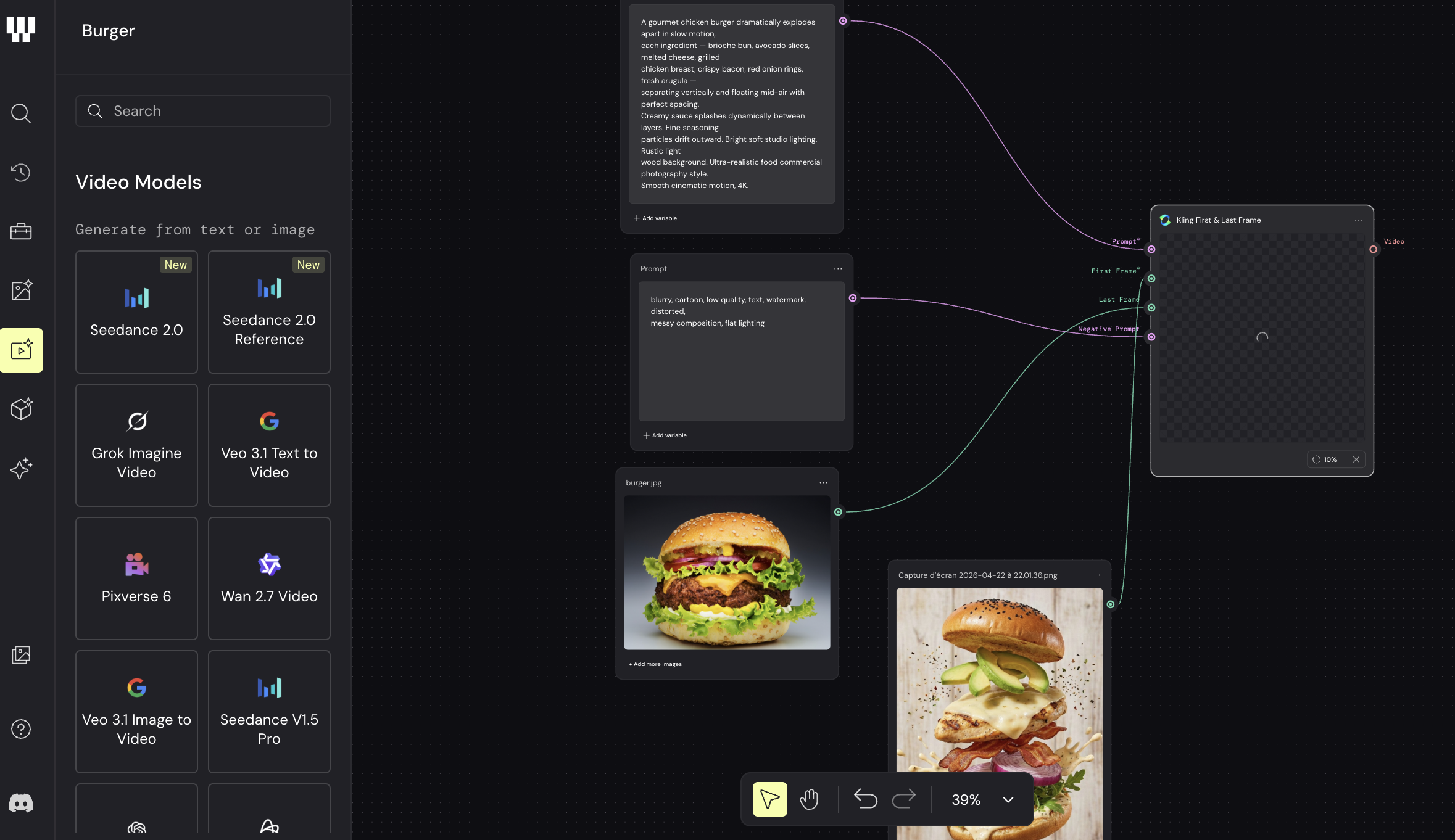Click the Kling Video output connector
The width and height of the screenshot is (1455, 840).
coord(1374,250)
